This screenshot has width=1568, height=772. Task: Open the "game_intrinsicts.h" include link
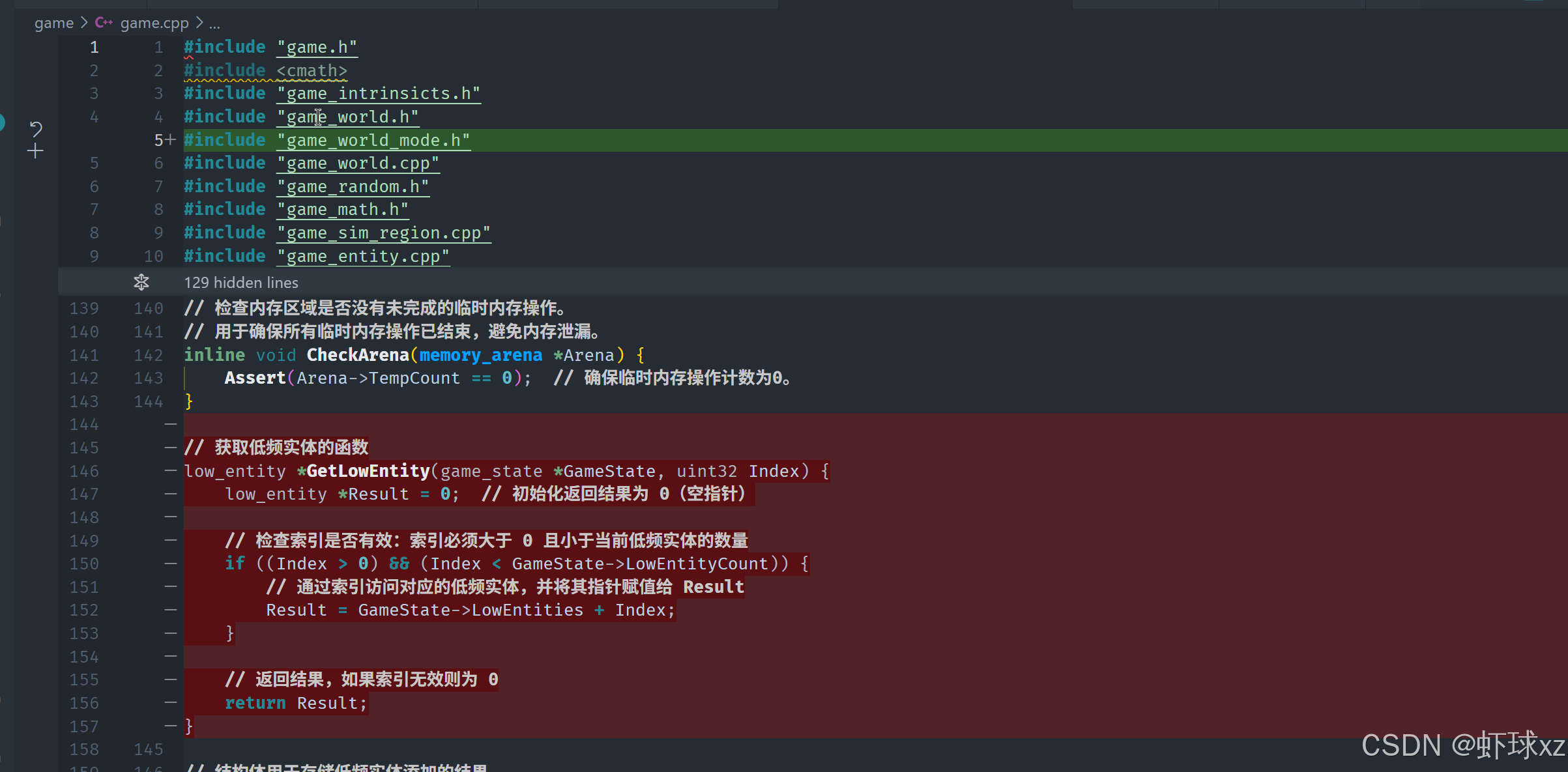[x=378, y=94]
